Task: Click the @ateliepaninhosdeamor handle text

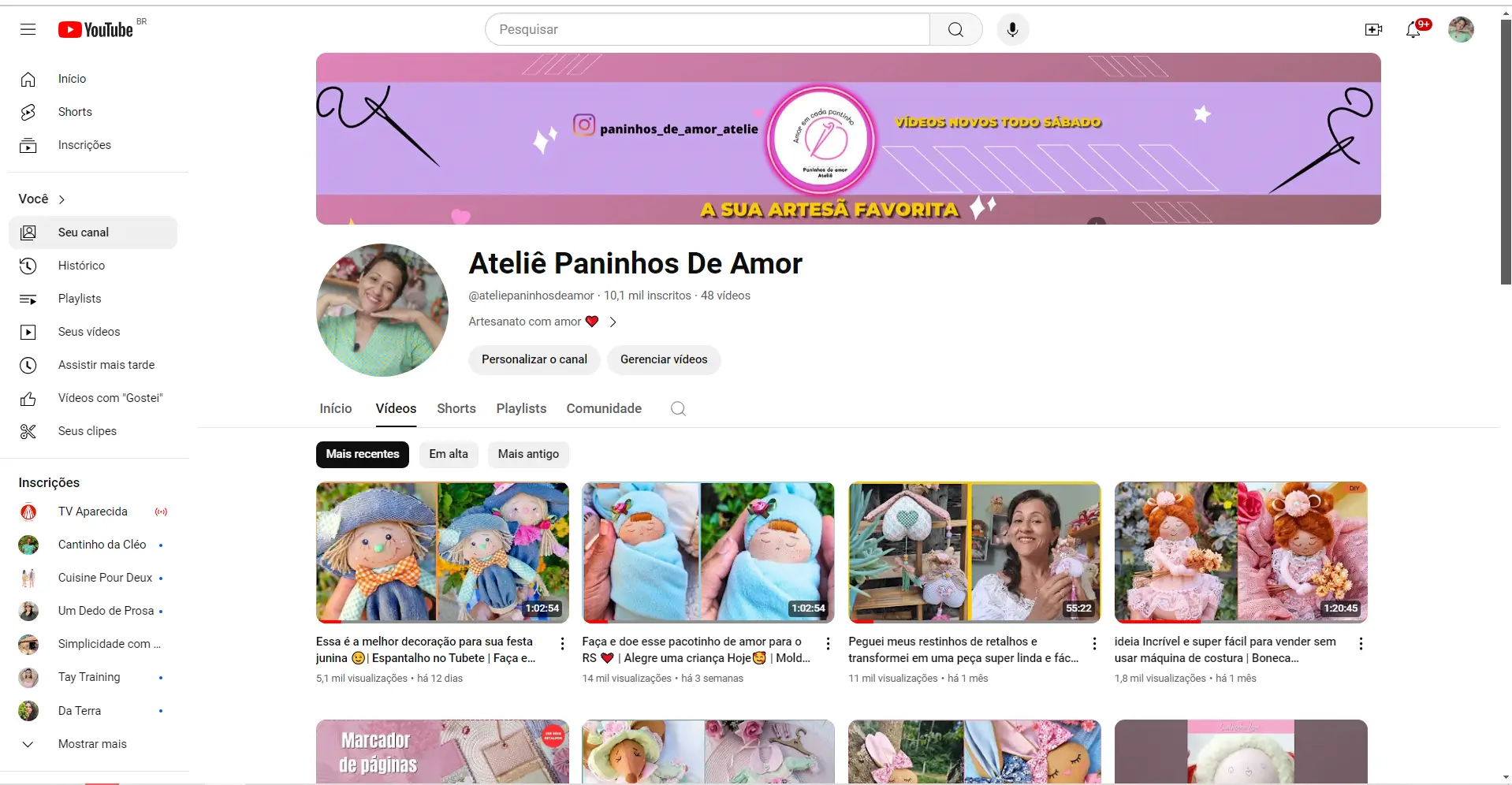Action: point(531,296)
